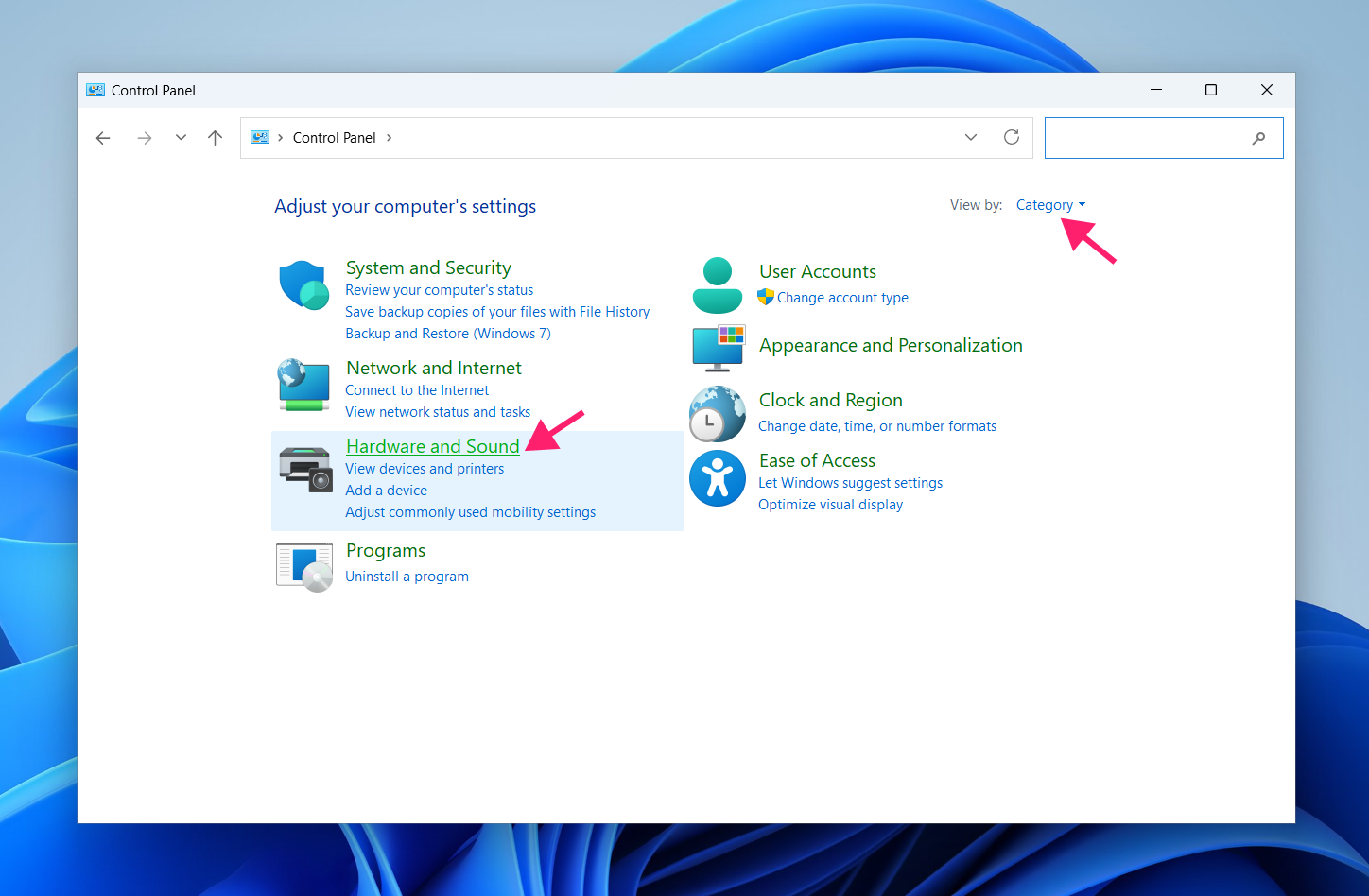This screenshot has height=896, width=1369.
Task: Expand the address bar history dropdown
Action: click(x=971, y=137)
